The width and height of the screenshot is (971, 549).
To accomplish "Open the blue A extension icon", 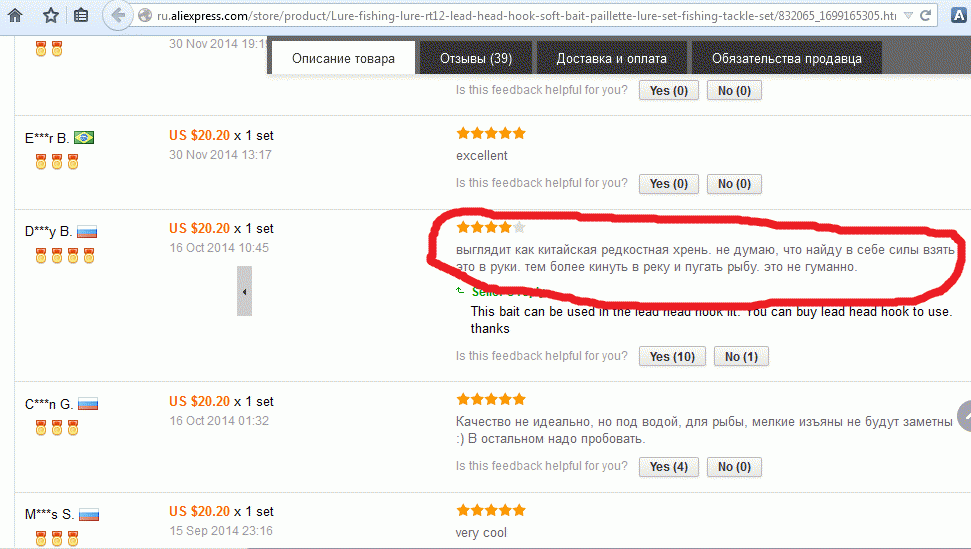I will point(959,15).
